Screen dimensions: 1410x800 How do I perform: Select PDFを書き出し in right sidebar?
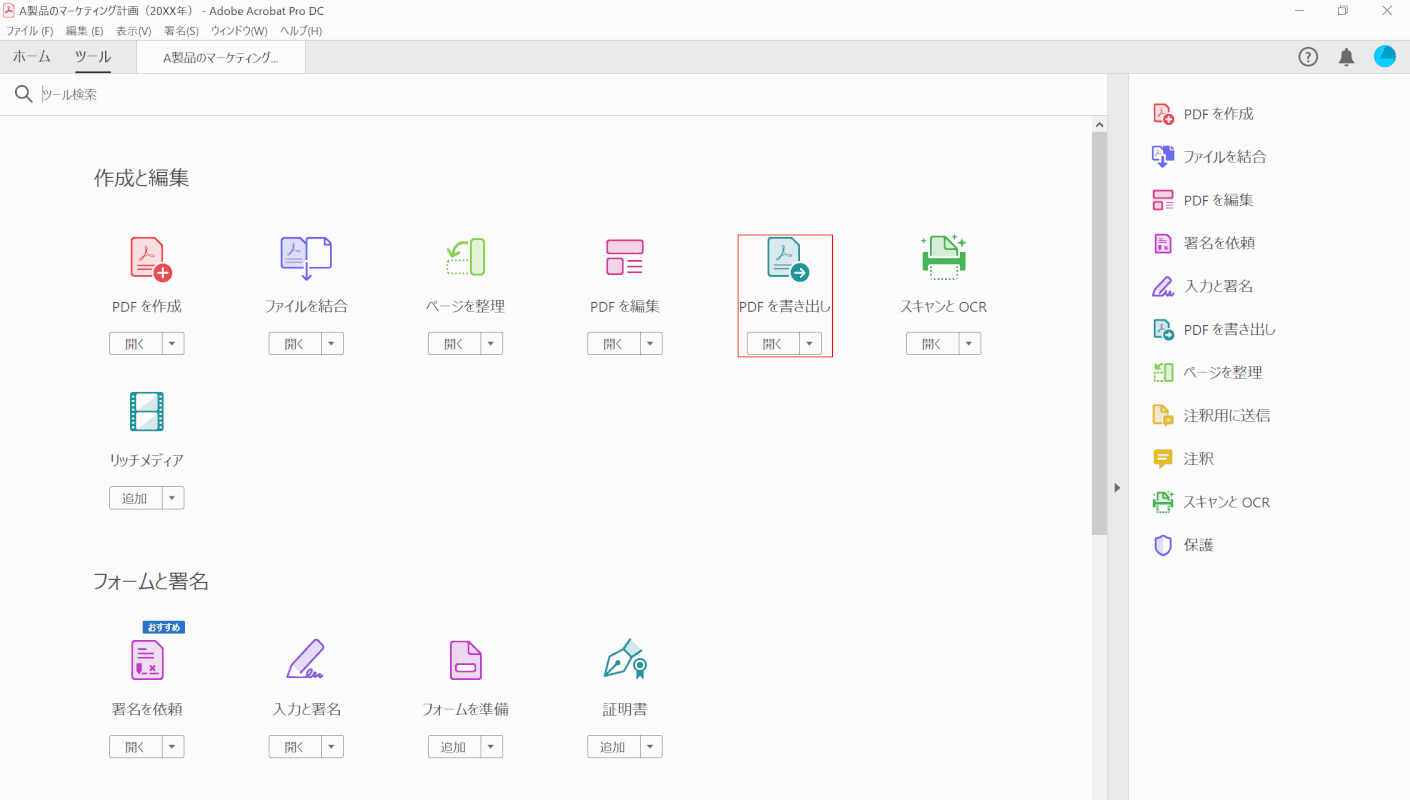point(1214,329)
